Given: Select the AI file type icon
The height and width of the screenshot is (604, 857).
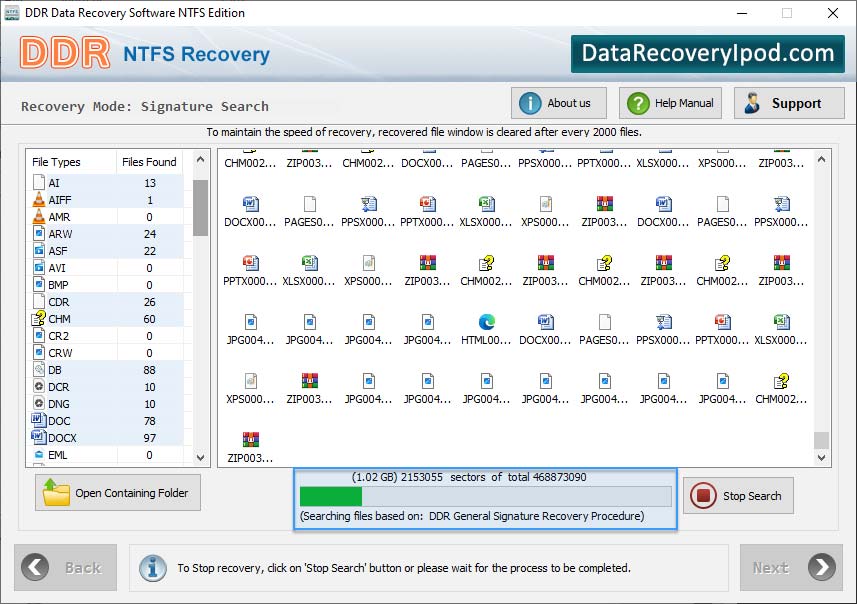Looking at the screenshot, I should point(39,183).
